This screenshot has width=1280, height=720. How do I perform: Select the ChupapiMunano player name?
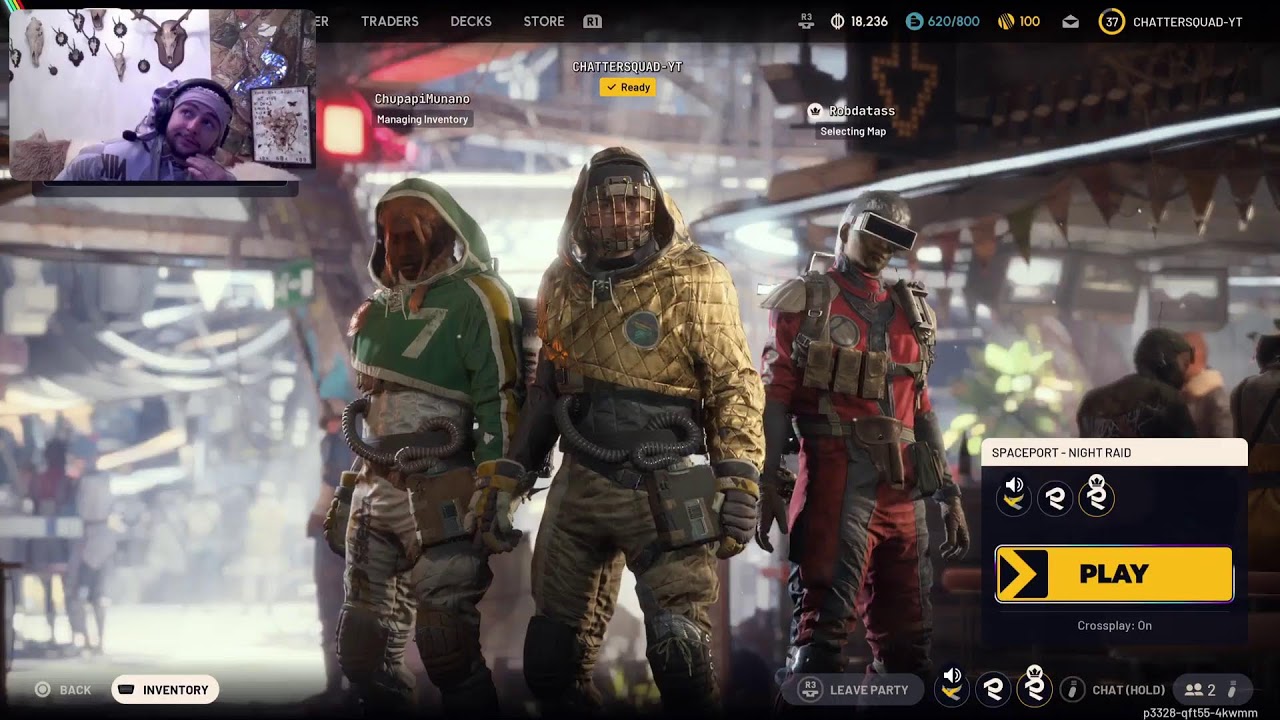(x=422, y=99)
